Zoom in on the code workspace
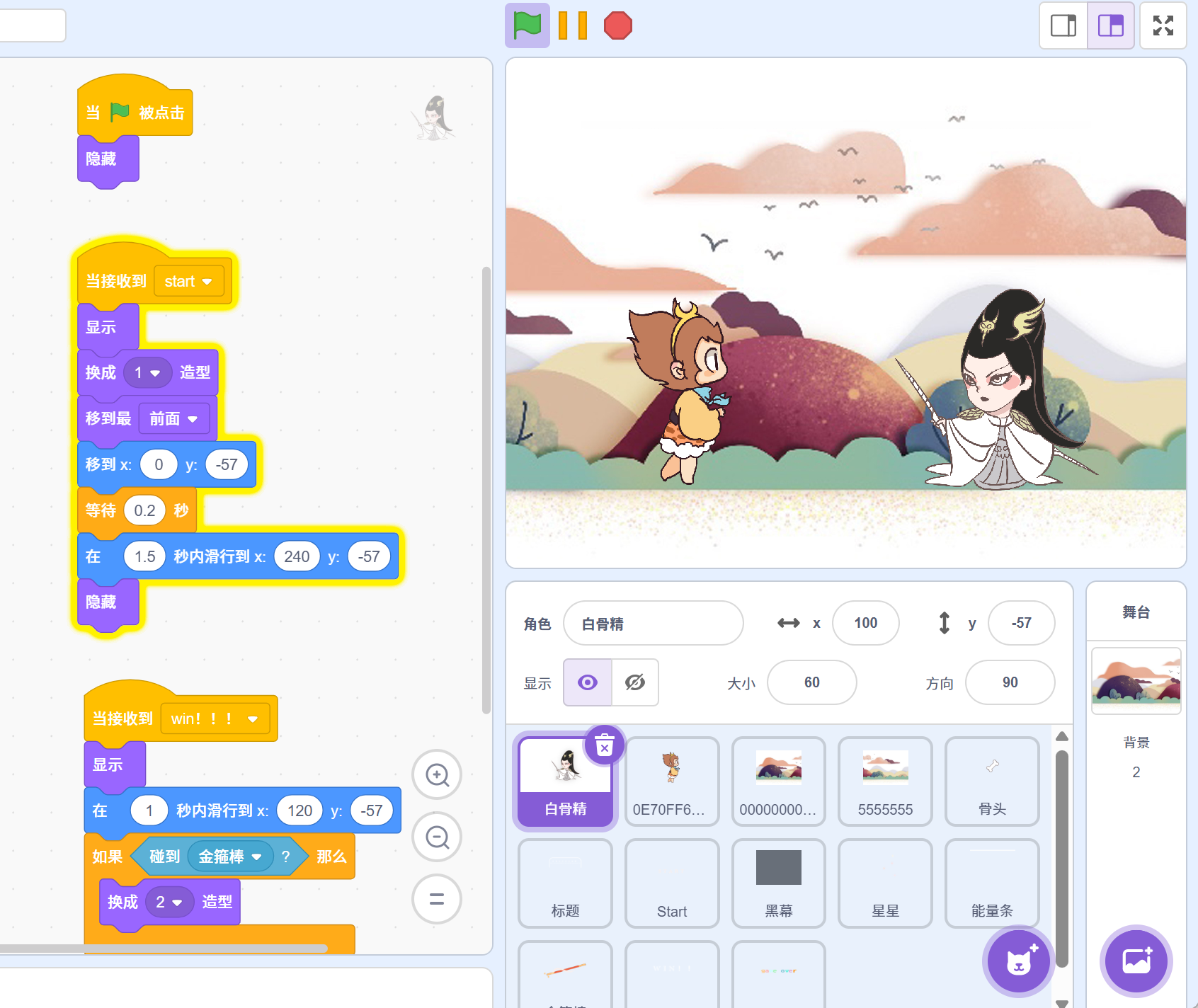Image resolution: width=1198 pixels, height=1008 pixels. coord(437,775)
